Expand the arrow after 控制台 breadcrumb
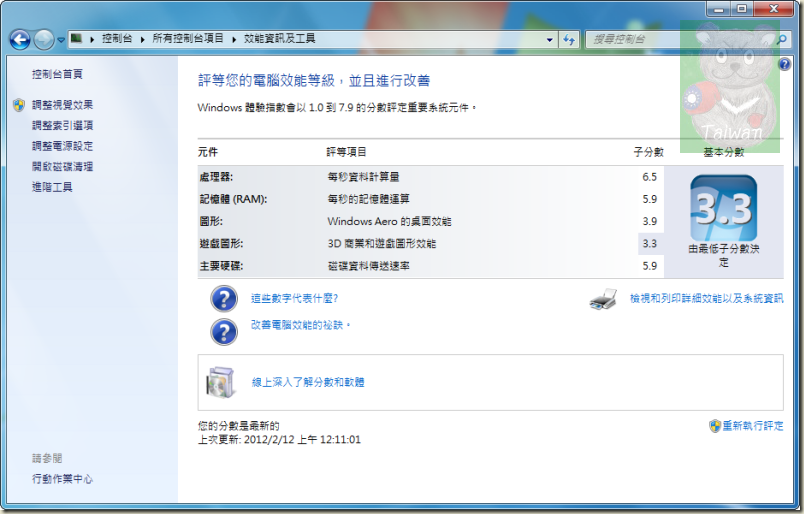804x514 pixels. coord(143,39)
